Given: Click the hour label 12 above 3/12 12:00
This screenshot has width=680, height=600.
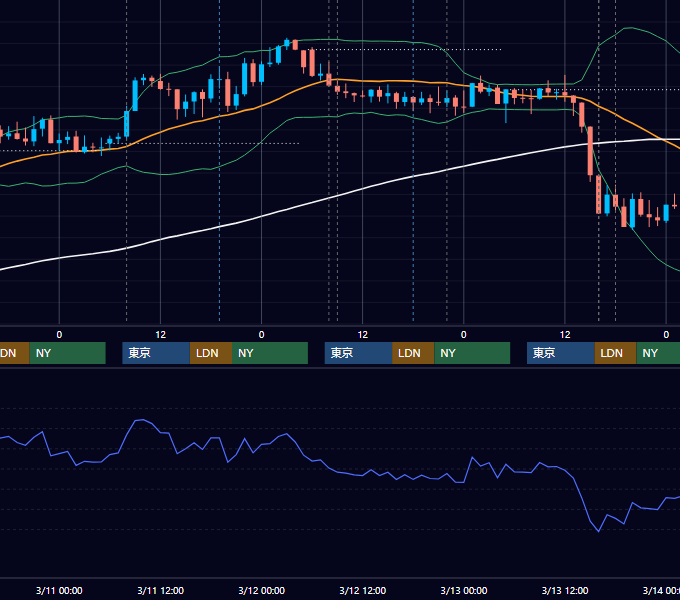Looking at the screenshot, I should coord(363,335).
